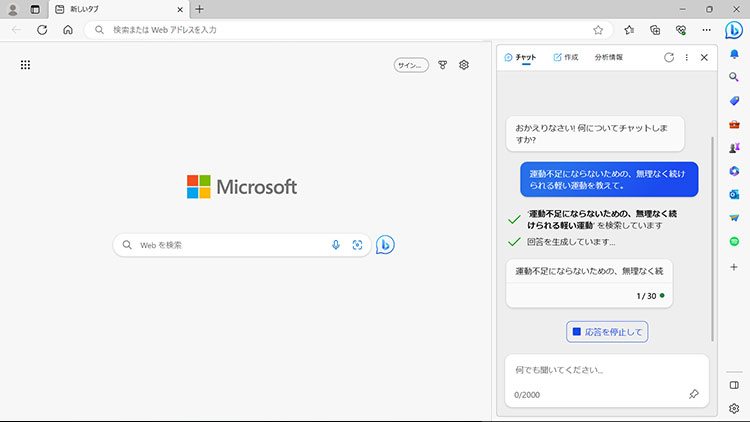750x422 pixels.
Task: Start voice search with microphone icon
Action: (x=336, y=245)
